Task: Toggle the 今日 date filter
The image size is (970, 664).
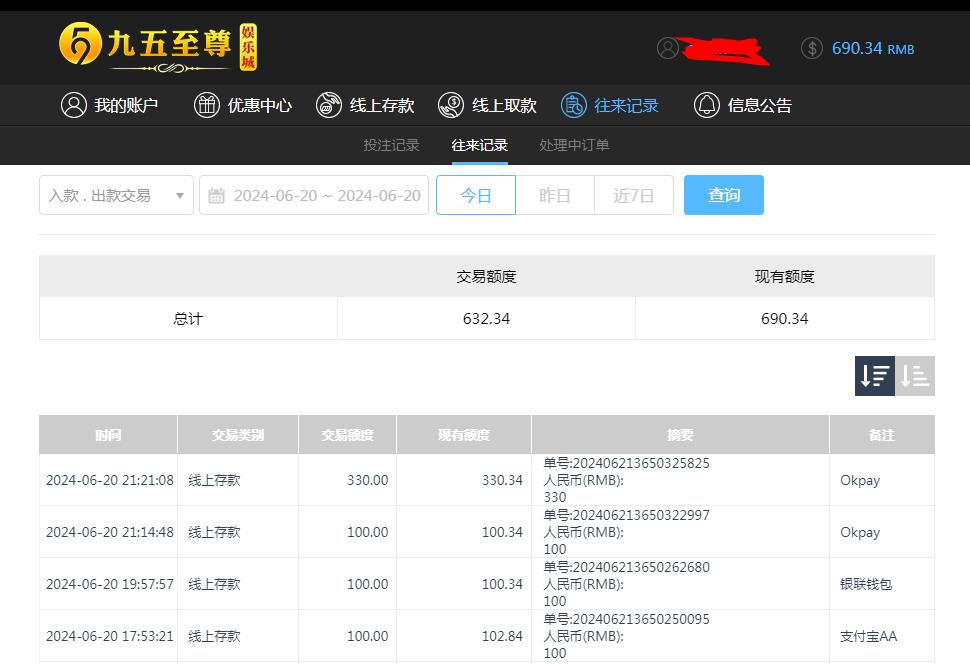Action: point(476,195)
